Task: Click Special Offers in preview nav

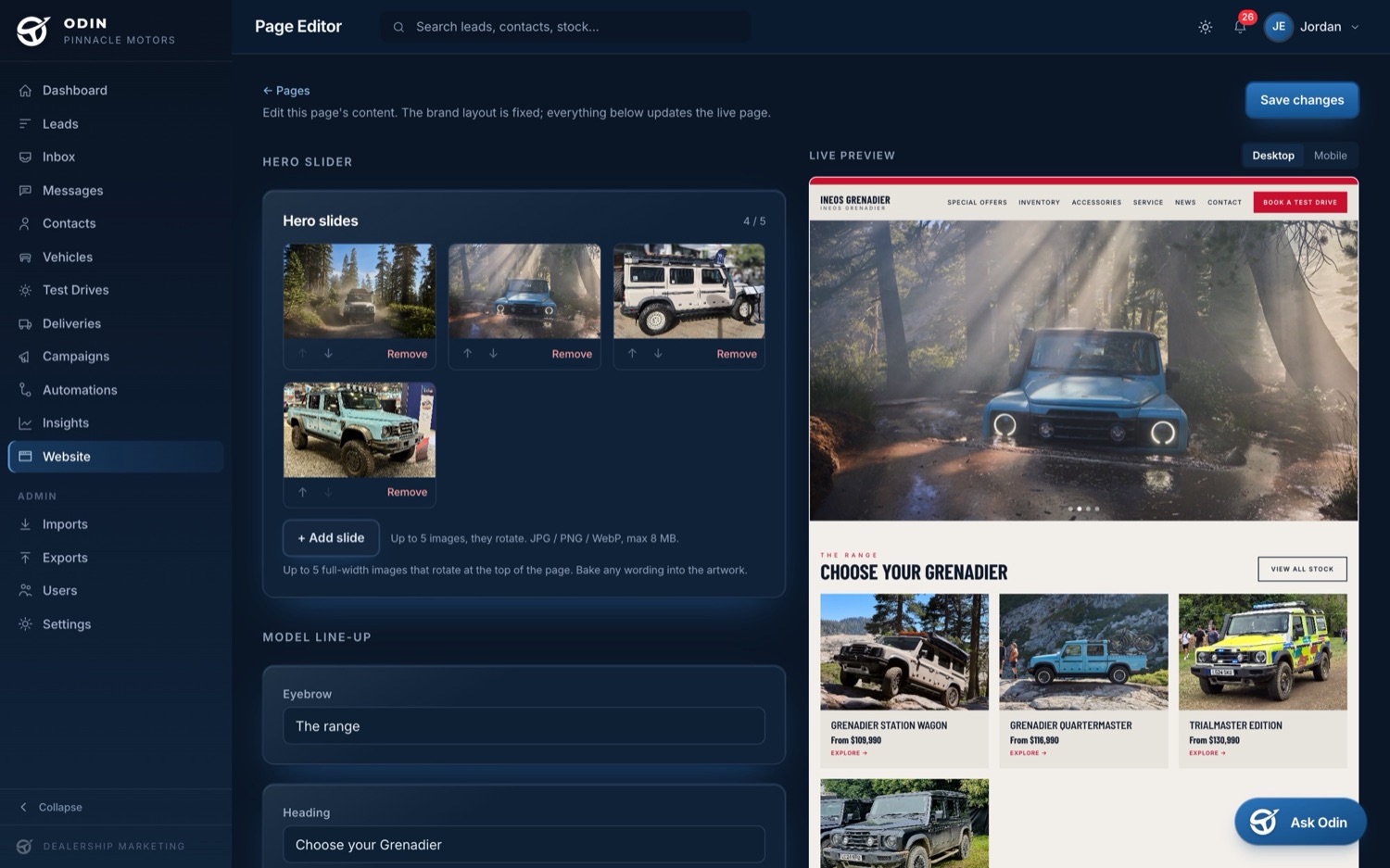Action: [x=977, y=202]
